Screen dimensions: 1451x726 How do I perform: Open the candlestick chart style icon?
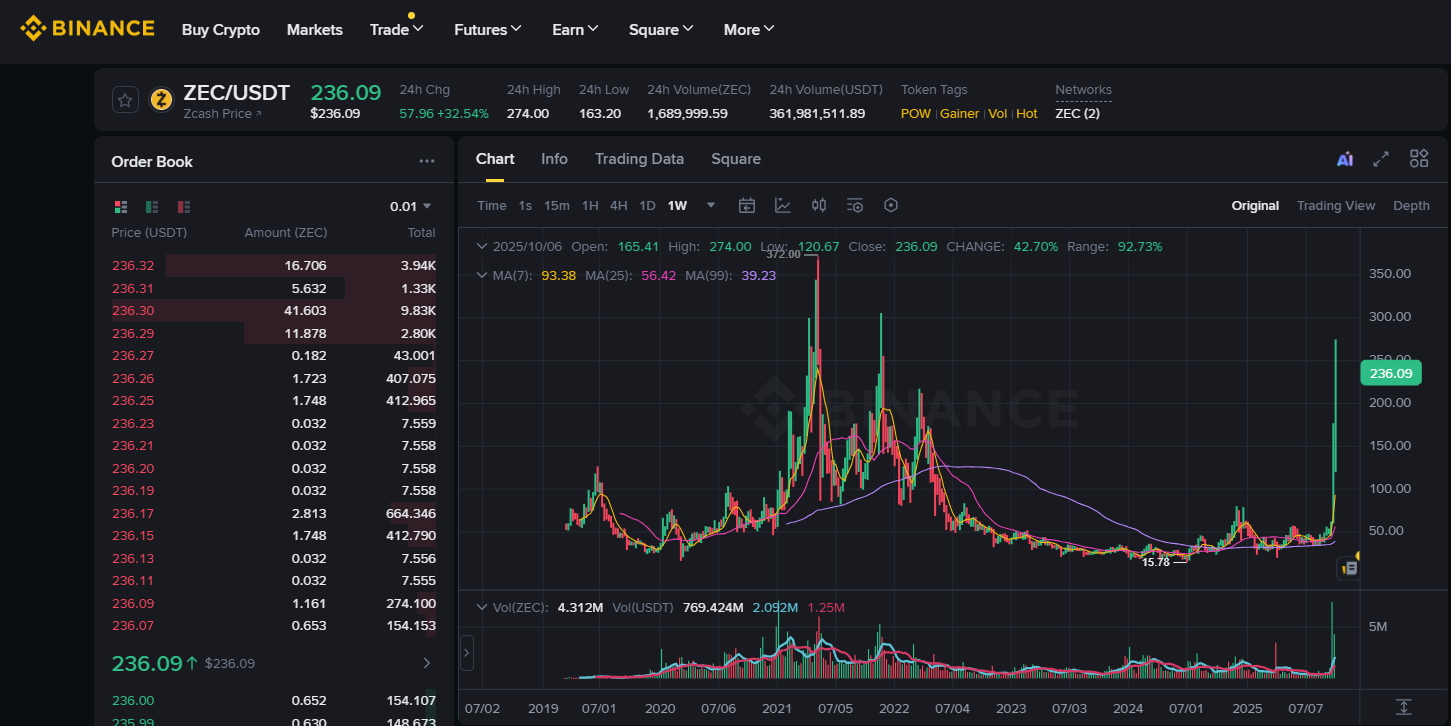tap(819, 206)
